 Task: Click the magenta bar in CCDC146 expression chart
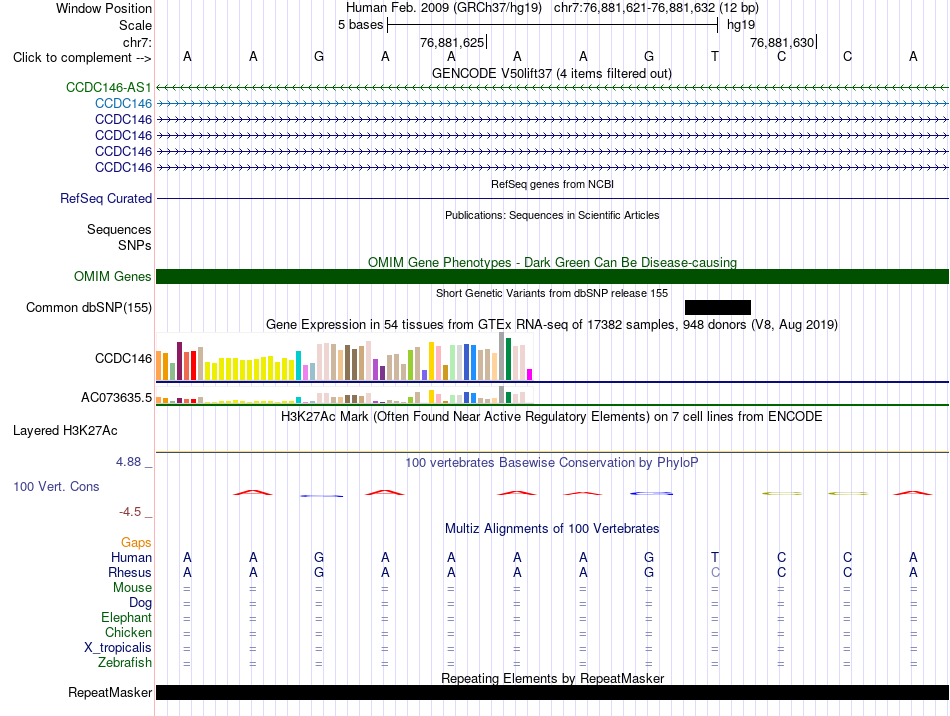click(x=530, y=374)
